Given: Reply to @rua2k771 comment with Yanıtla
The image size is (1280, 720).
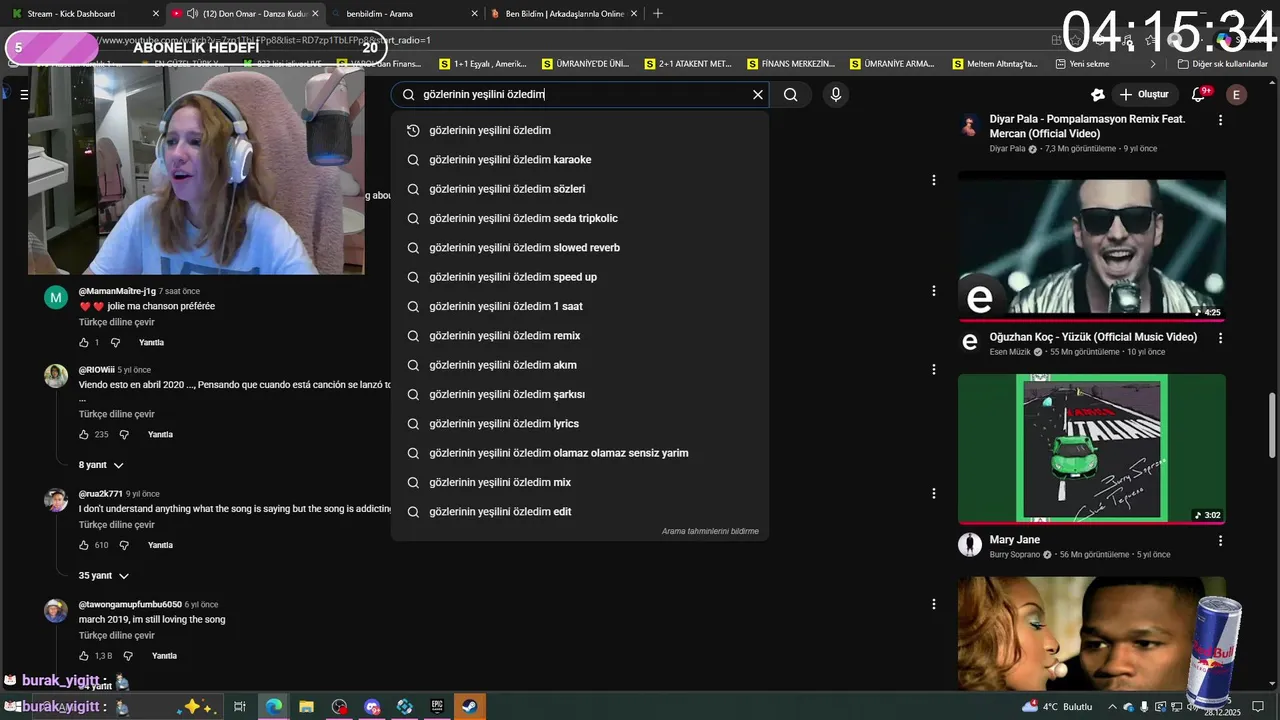Looking at the screenshot, I should pos(160,545).
